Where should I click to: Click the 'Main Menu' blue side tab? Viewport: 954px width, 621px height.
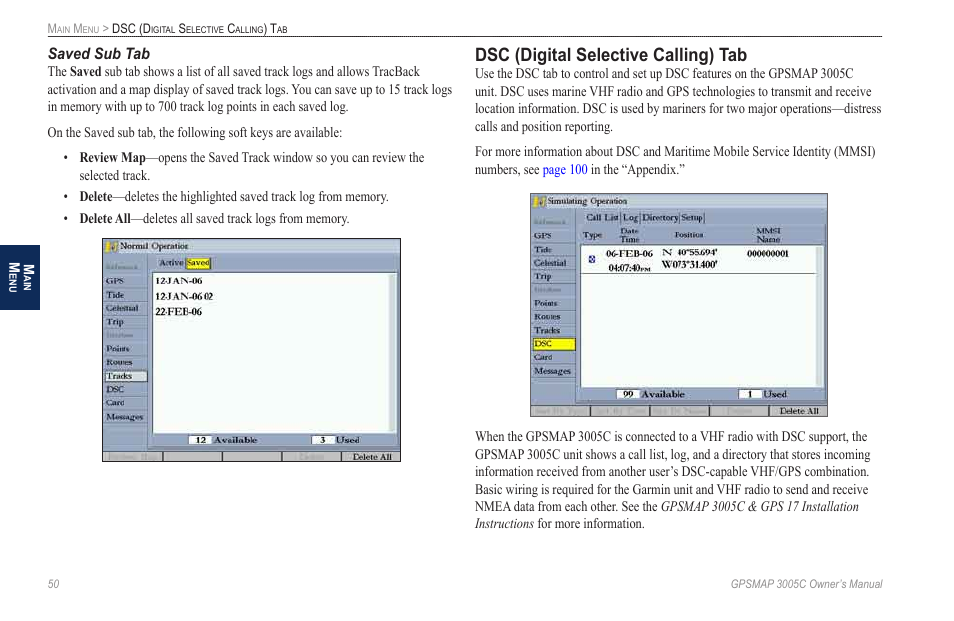(x=20, y=277)
